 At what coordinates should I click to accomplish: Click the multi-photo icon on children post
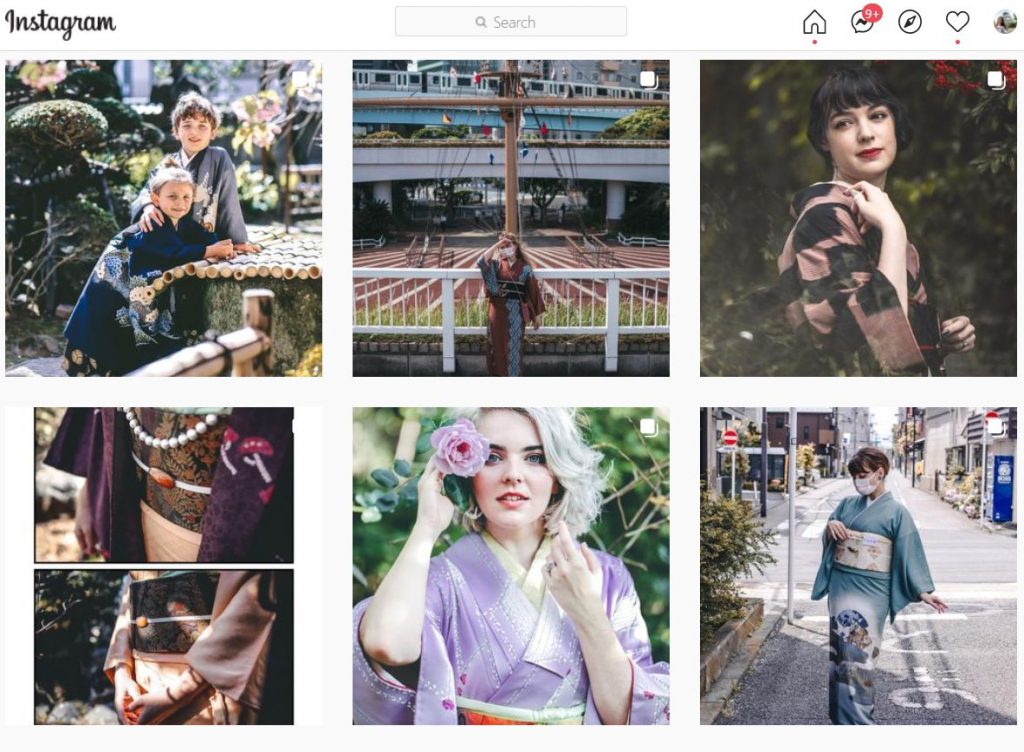coord(300,80)
